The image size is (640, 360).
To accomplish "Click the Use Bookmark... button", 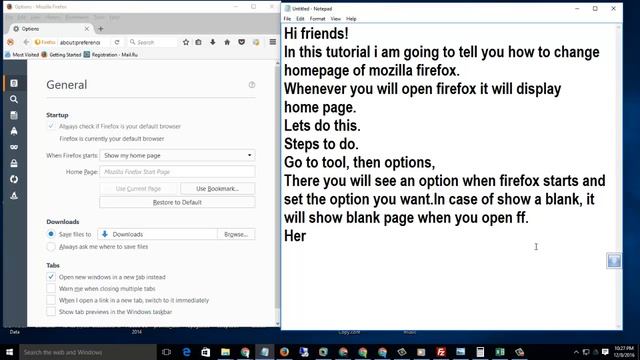I will coord(217,189).
